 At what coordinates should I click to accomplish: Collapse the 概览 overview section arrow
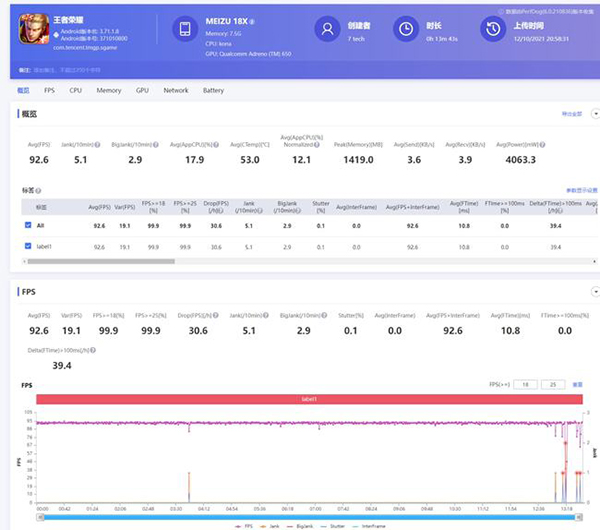(x=594, y=113)
